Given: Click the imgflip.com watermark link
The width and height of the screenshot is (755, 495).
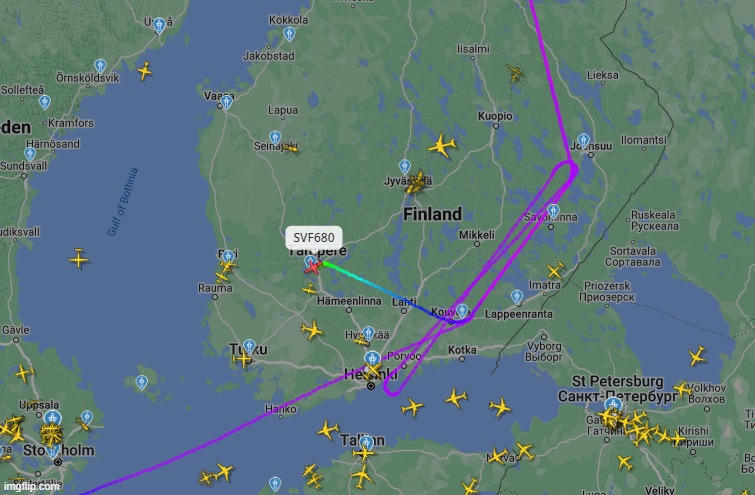Looking at the screenshot, I should coord(31,486).
